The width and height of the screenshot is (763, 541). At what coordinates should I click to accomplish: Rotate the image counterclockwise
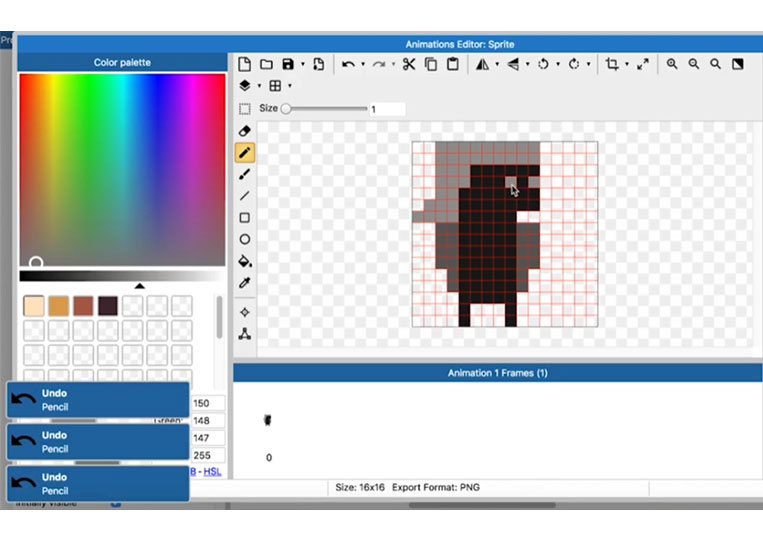pyautogui.click(x=544, y=64)
